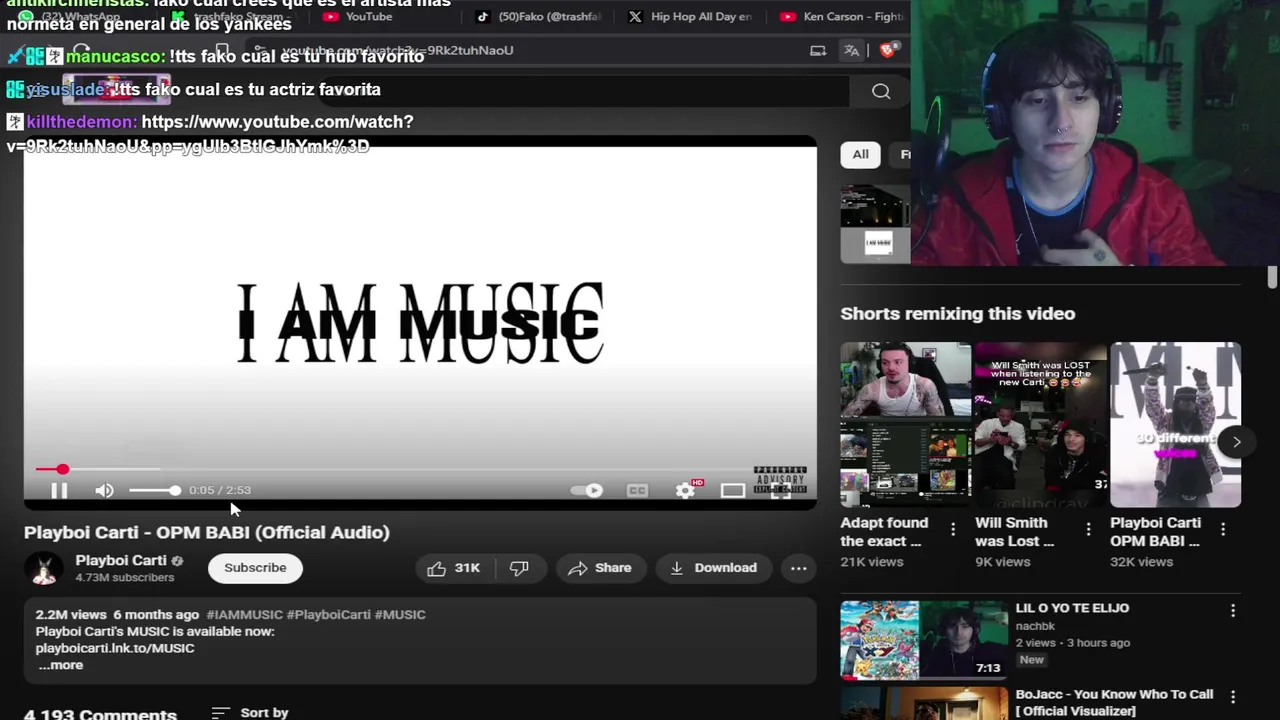Adjust the video volume slider
Viewport: 1280px width, 720px height.
pyautogui.click(x=154, y=490)
